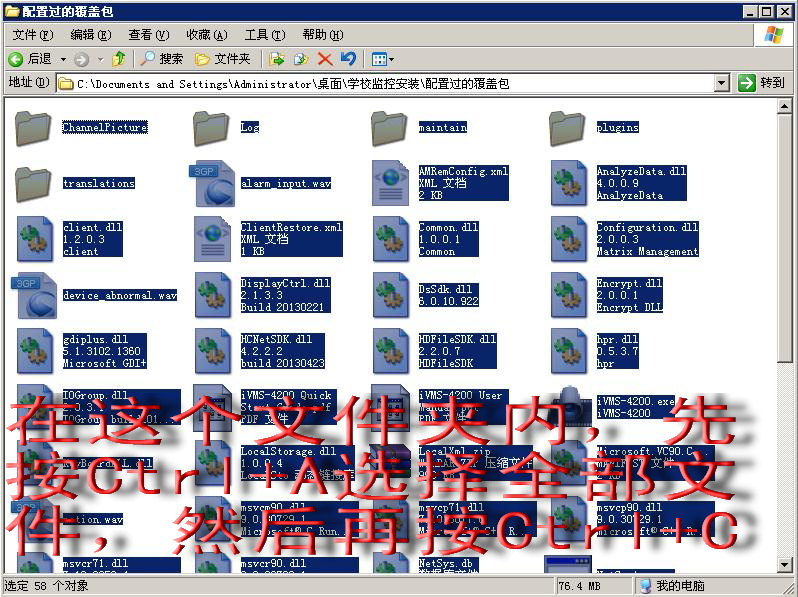Select the maintain folder icon
This screenshot has width=798, height=597.
point(389,128)
